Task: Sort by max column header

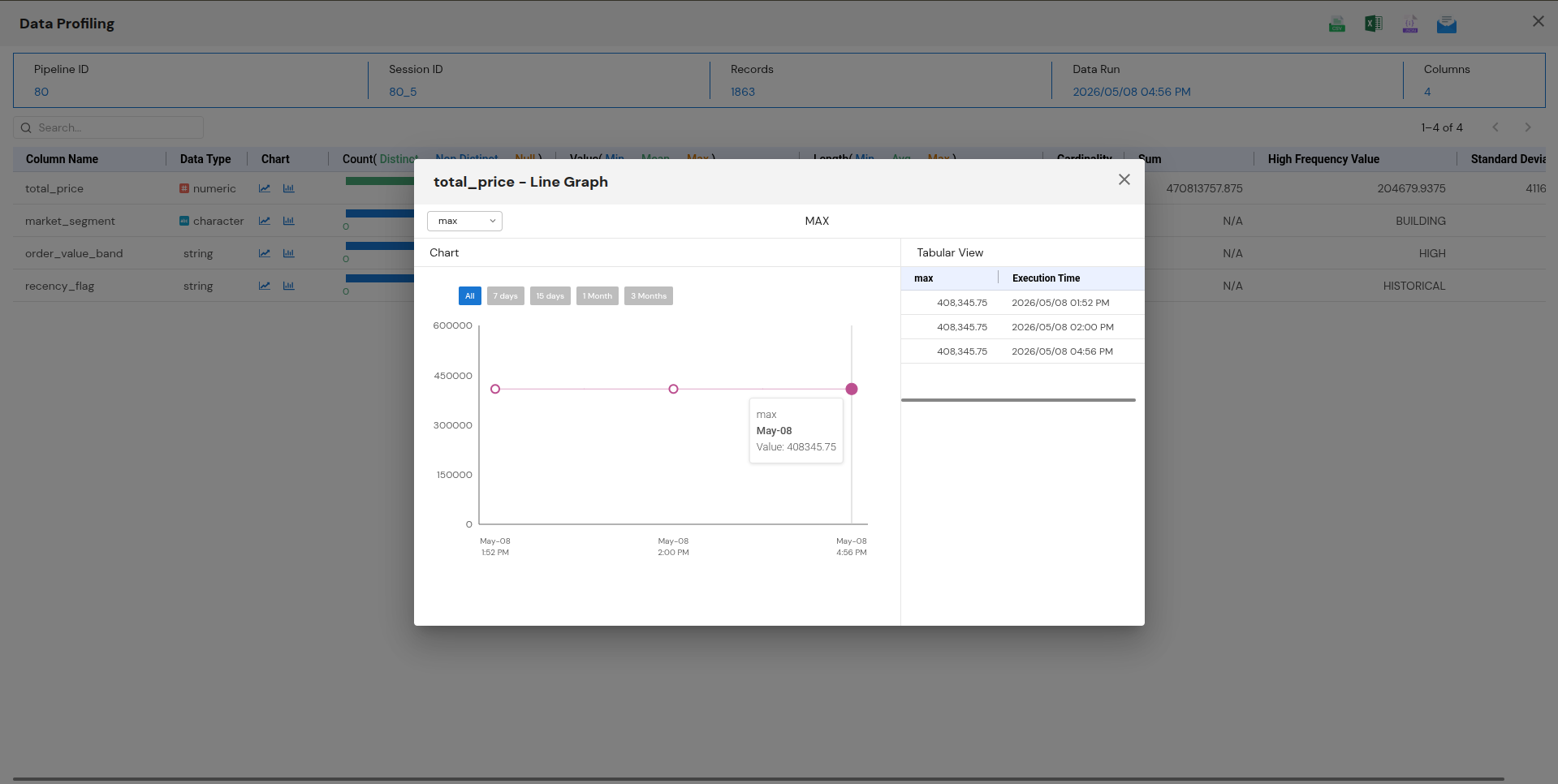Action: tap(923, 278)
